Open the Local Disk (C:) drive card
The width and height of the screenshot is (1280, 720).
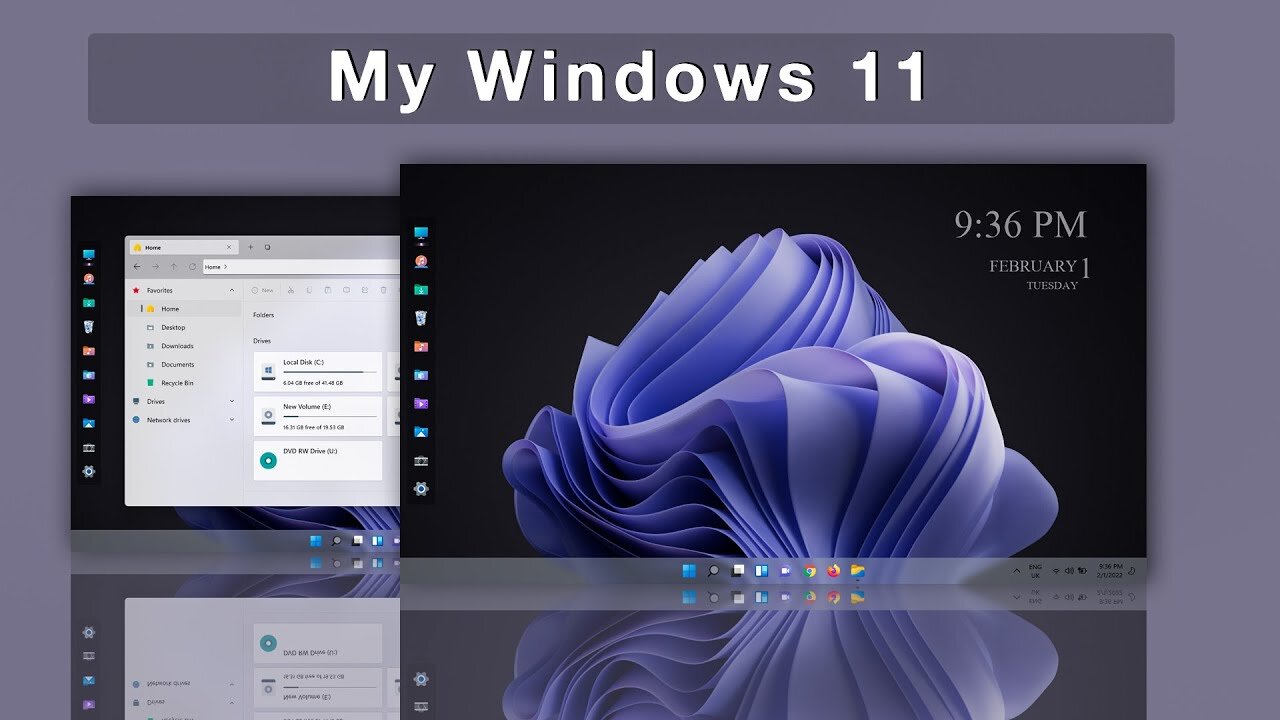(x=318, y=371)
